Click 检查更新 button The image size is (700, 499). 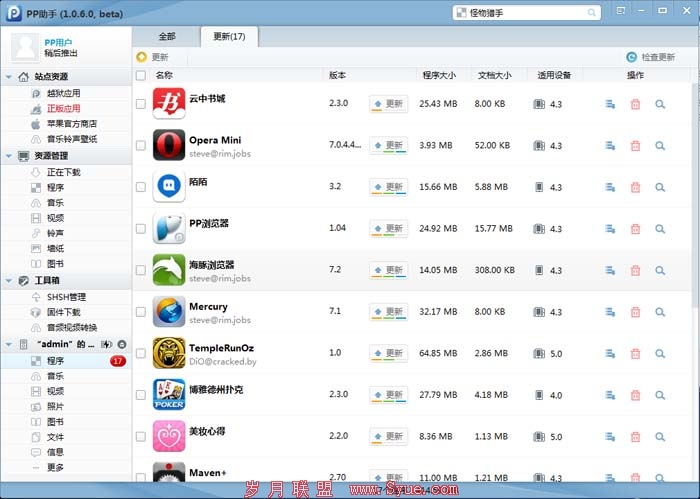(x=651, y=57)
